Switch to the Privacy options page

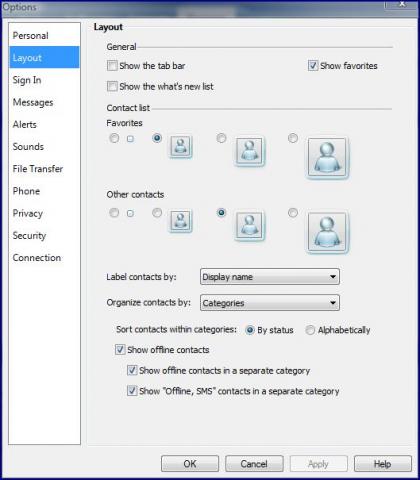point(28,213)
